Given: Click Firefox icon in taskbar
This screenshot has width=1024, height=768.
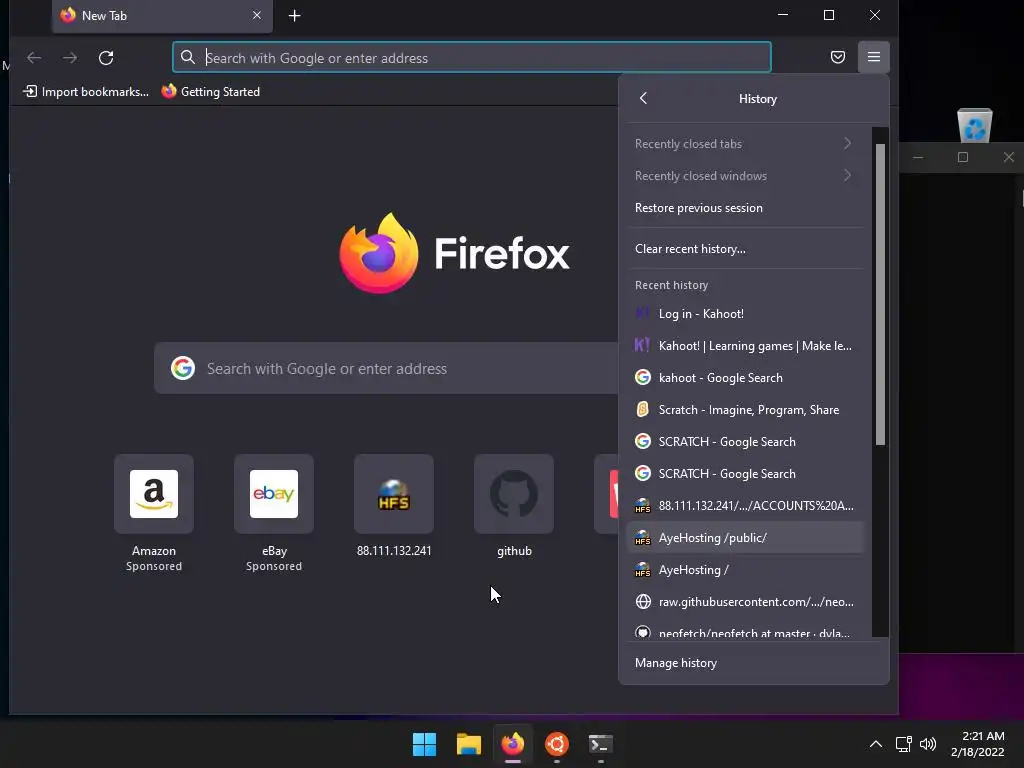Looking at the screenshot, I should point(513,744).
